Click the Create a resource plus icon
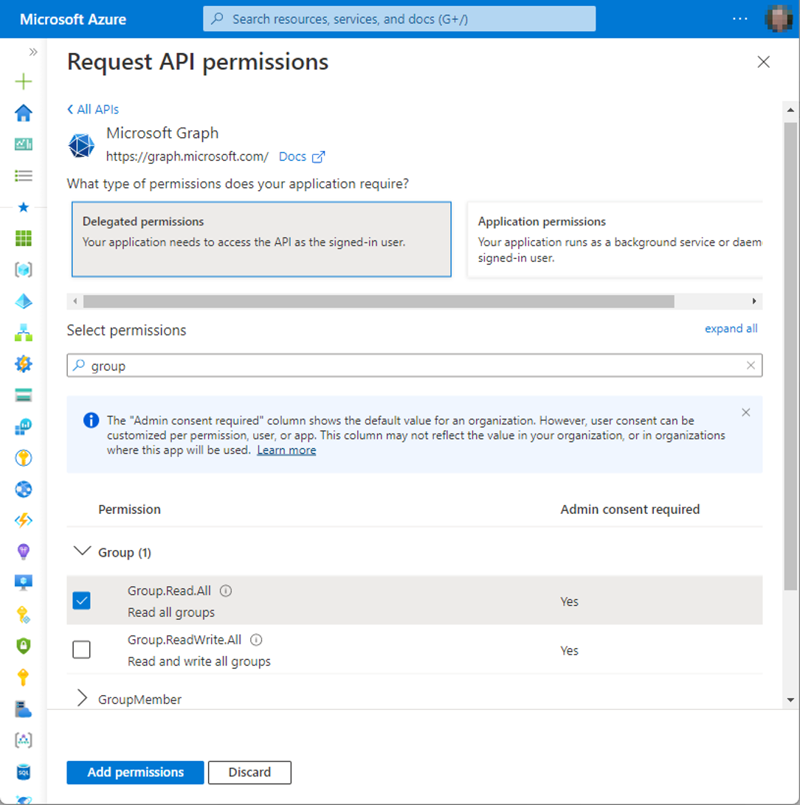The height and width of the screenshot is (805, 800). coord(23,82)
